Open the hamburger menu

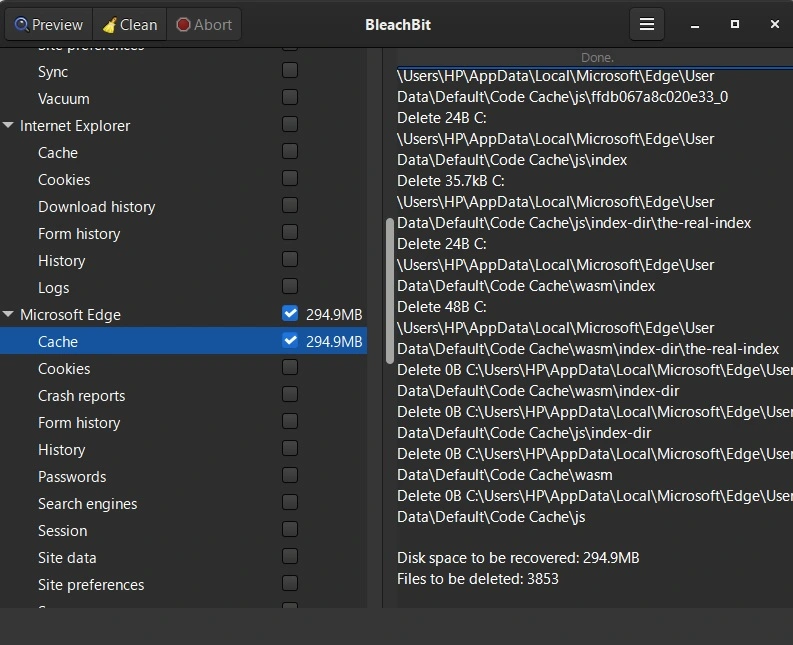click(646, 24)
